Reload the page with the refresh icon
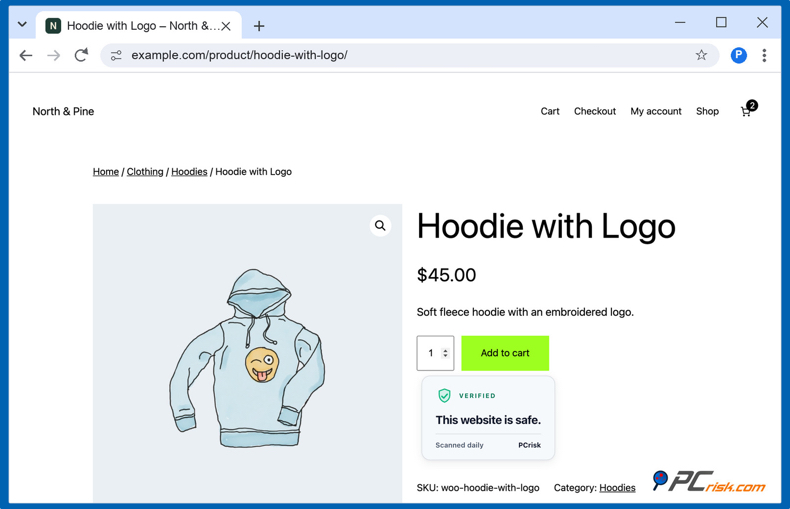This screenshot has height=509, width=790. 81,55
